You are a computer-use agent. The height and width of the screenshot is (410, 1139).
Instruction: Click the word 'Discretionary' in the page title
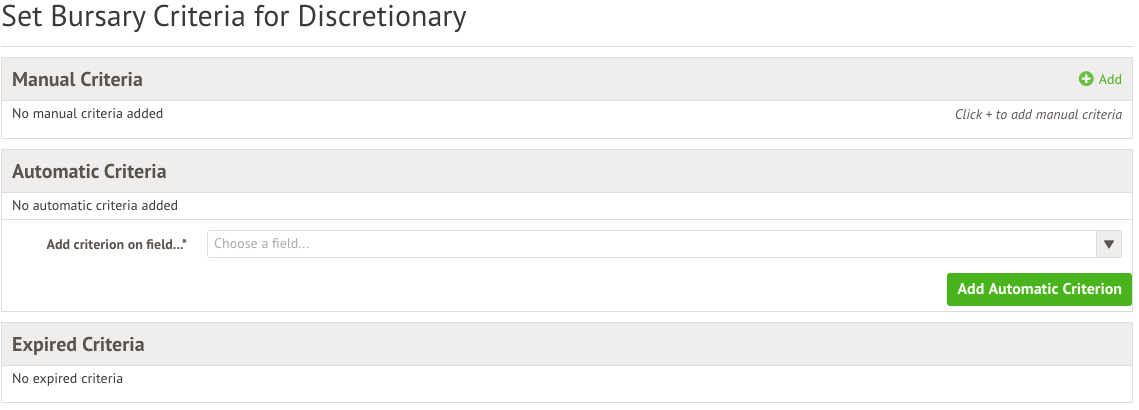[382, 17]
